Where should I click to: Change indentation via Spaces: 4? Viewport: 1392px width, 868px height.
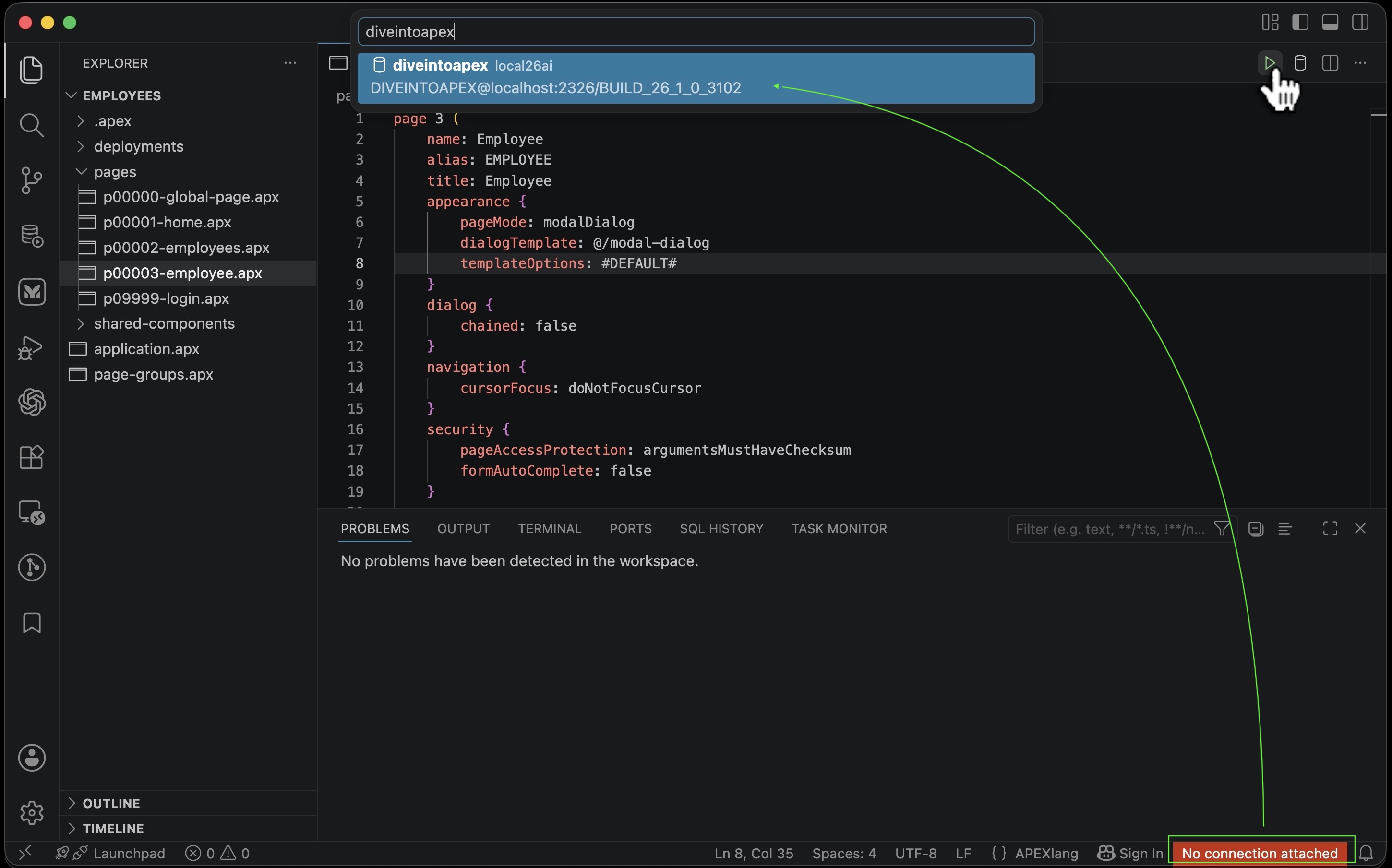click(843, 853)
